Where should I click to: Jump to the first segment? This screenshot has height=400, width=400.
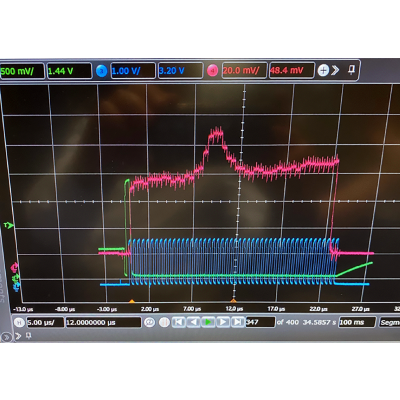[x=179, y=322]
